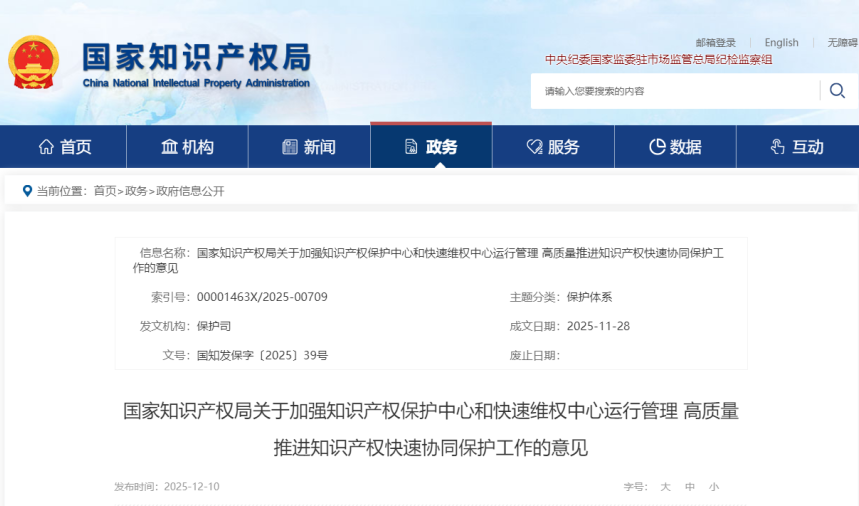Click the index number 00001463X/2025-00709
Image resolution: width=859 pixels, height=506 pixels.
tap(262, 297)
